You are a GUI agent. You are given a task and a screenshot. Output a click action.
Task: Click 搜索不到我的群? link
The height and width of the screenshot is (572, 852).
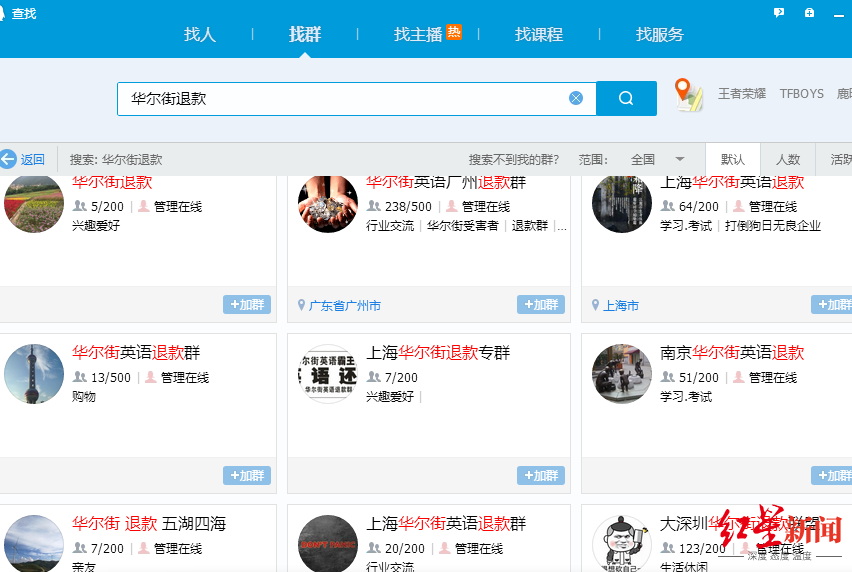tap(514, 159)
